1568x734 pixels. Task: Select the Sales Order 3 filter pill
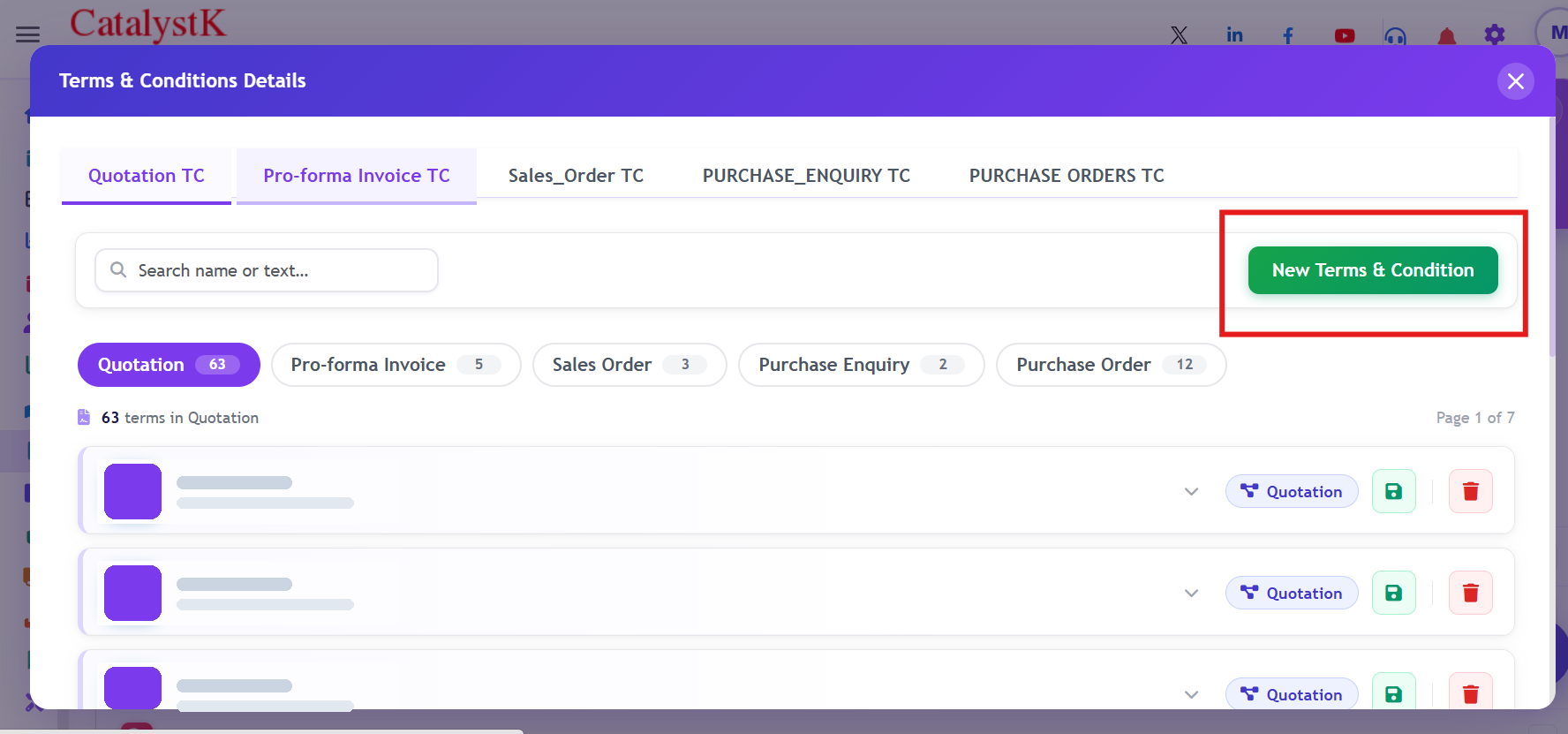click(629, 365)
